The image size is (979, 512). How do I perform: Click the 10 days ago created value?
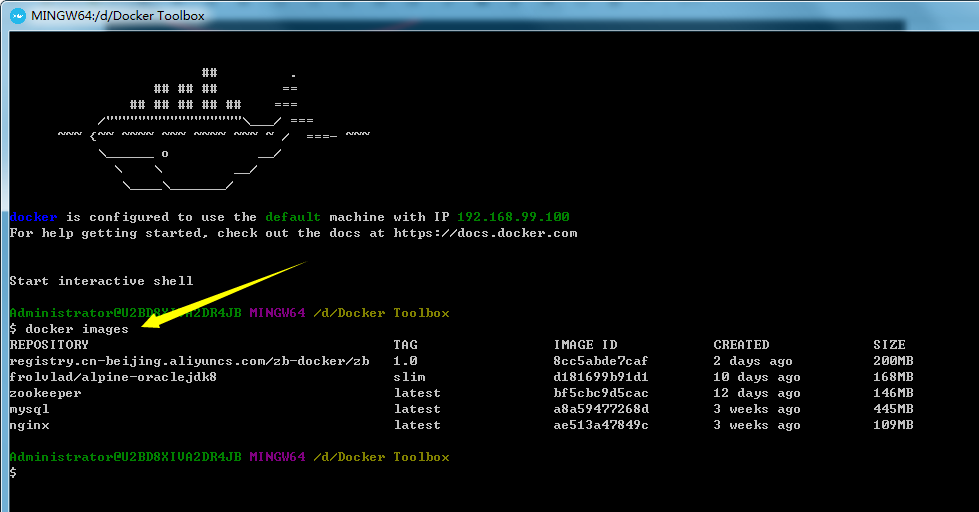[757, 377]
